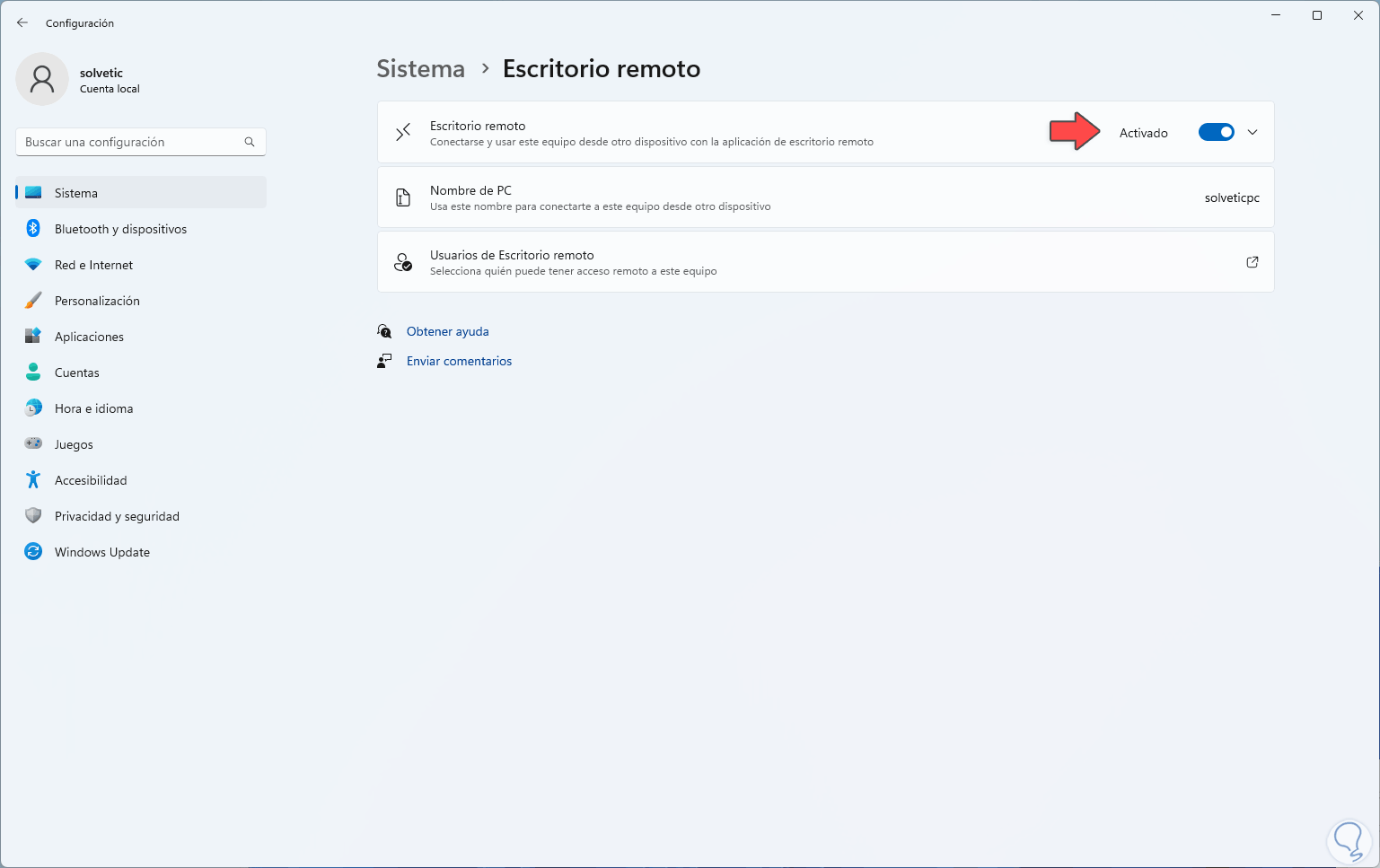Click the external link icon for remote users
This screenshot has width=1380, height=868.
tap(1252, 262)
